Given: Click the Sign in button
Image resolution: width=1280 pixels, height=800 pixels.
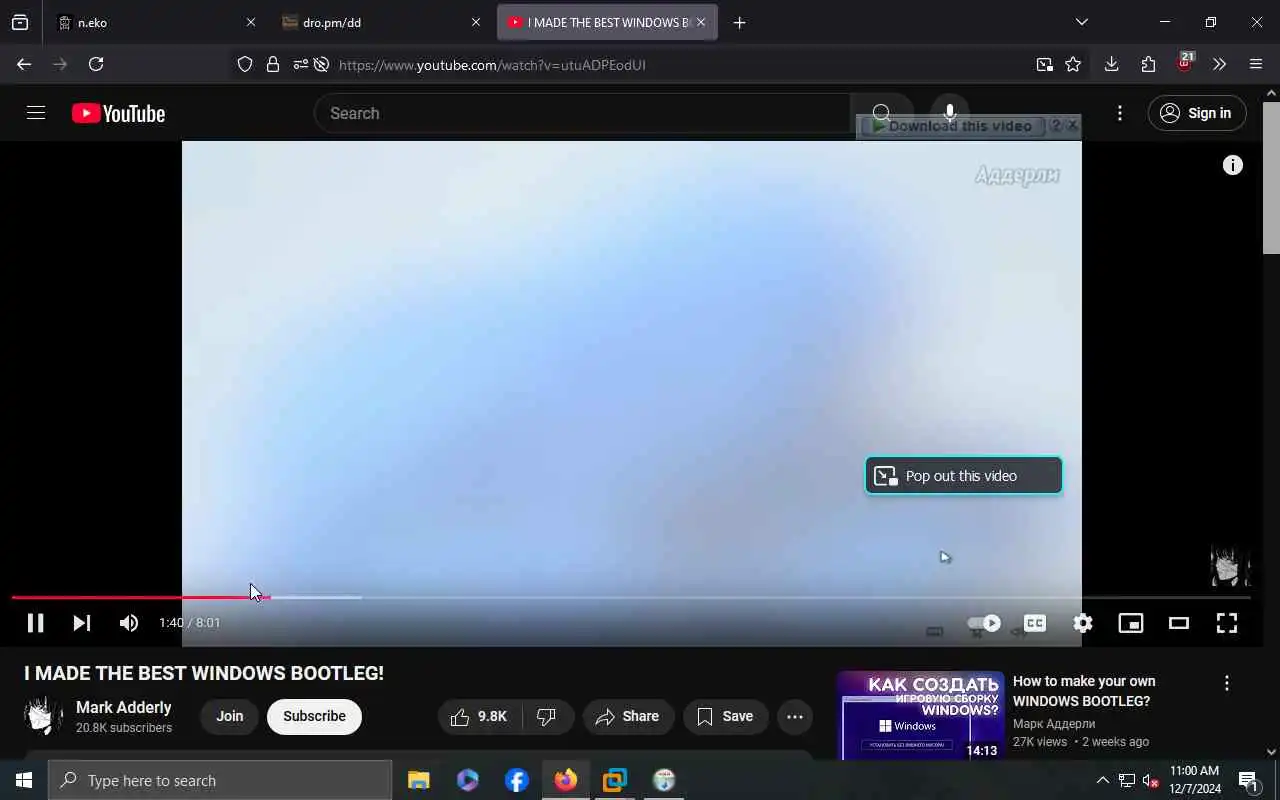Looking at the screenshot, I should coord(1197,113).
